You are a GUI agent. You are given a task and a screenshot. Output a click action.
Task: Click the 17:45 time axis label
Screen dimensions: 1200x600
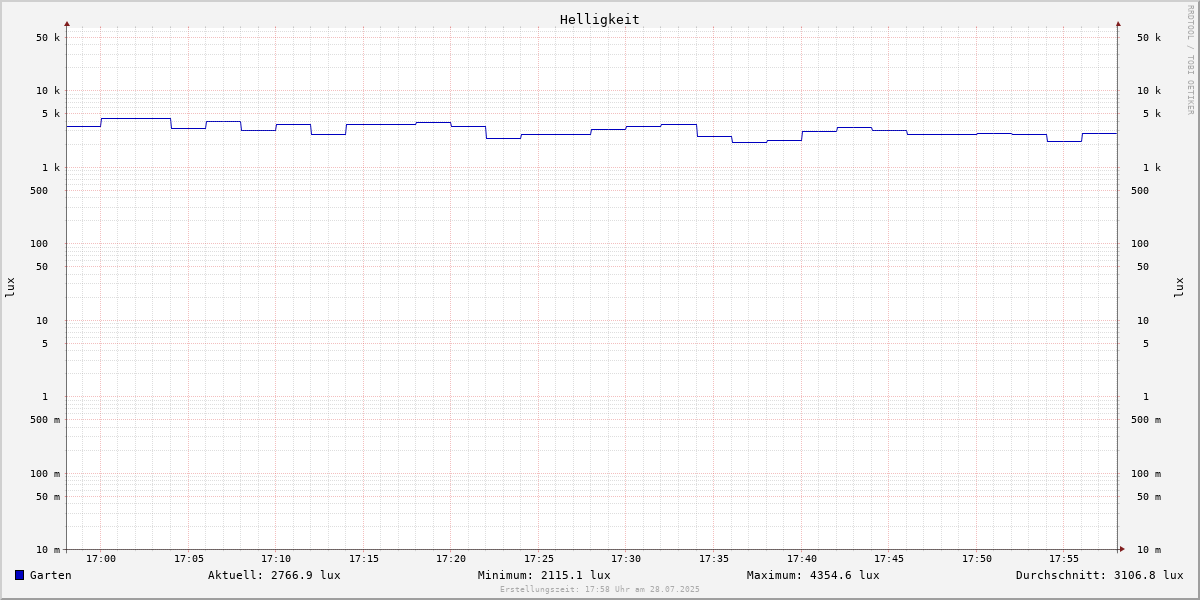(889, 559)
